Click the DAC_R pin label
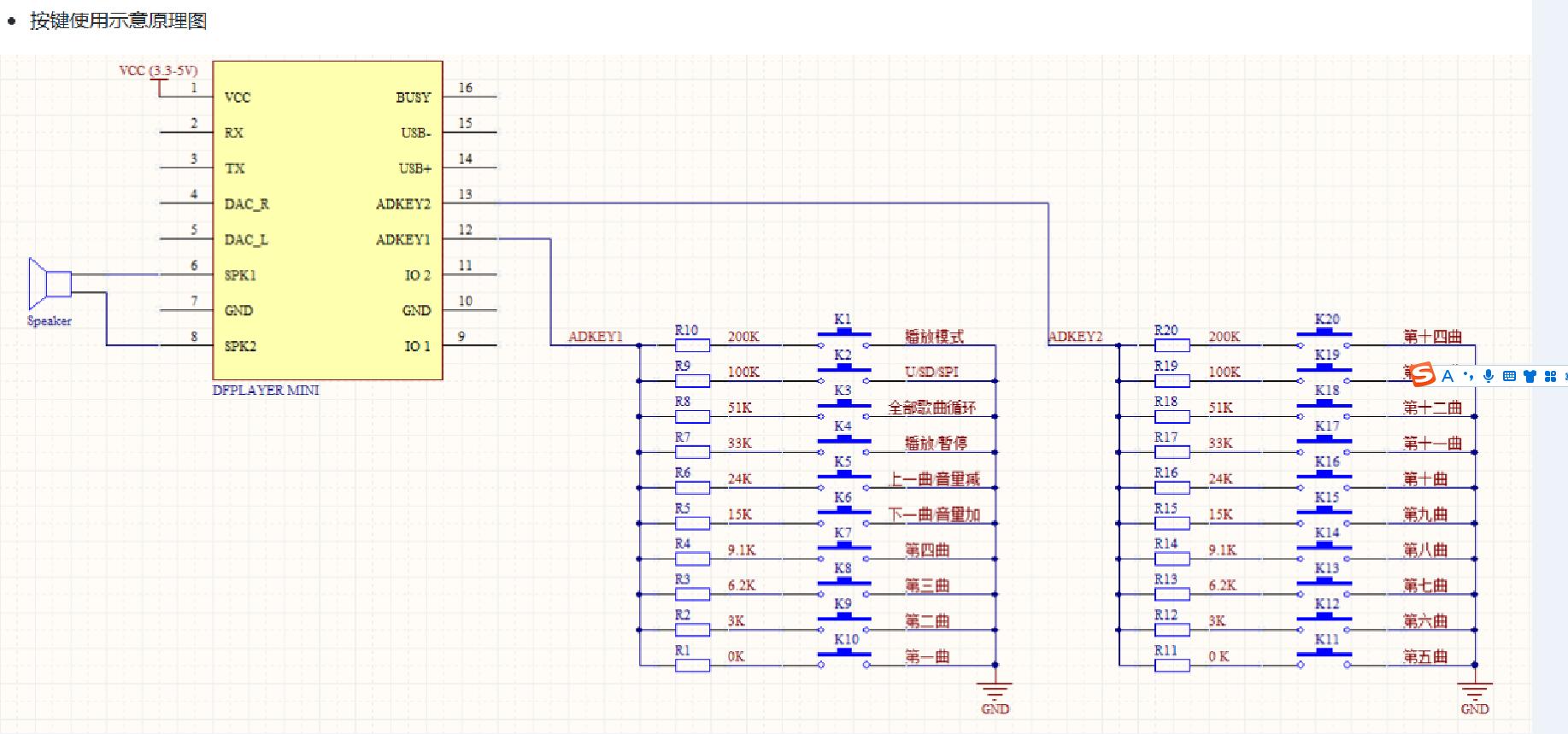The image size is (1568, 734). click(246, 204)
